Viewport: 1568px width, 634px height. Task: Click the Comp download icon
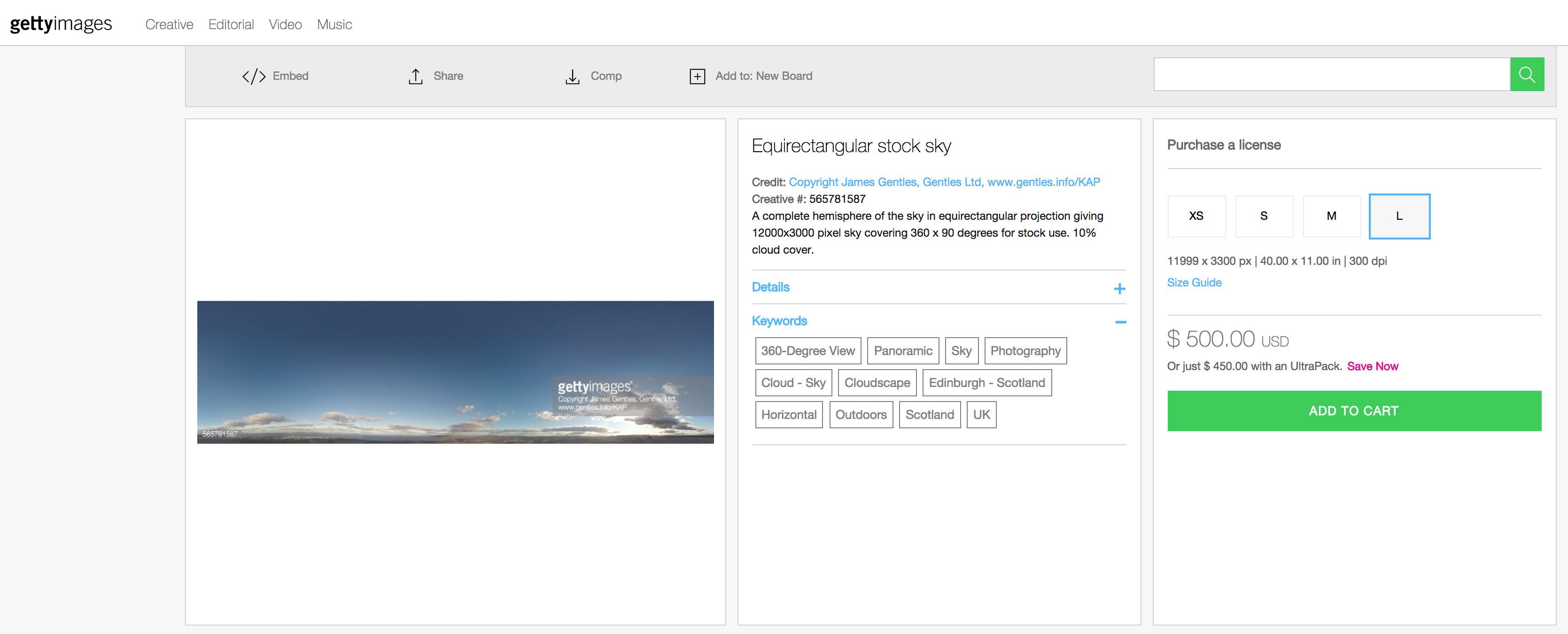(x=572, y=77)
